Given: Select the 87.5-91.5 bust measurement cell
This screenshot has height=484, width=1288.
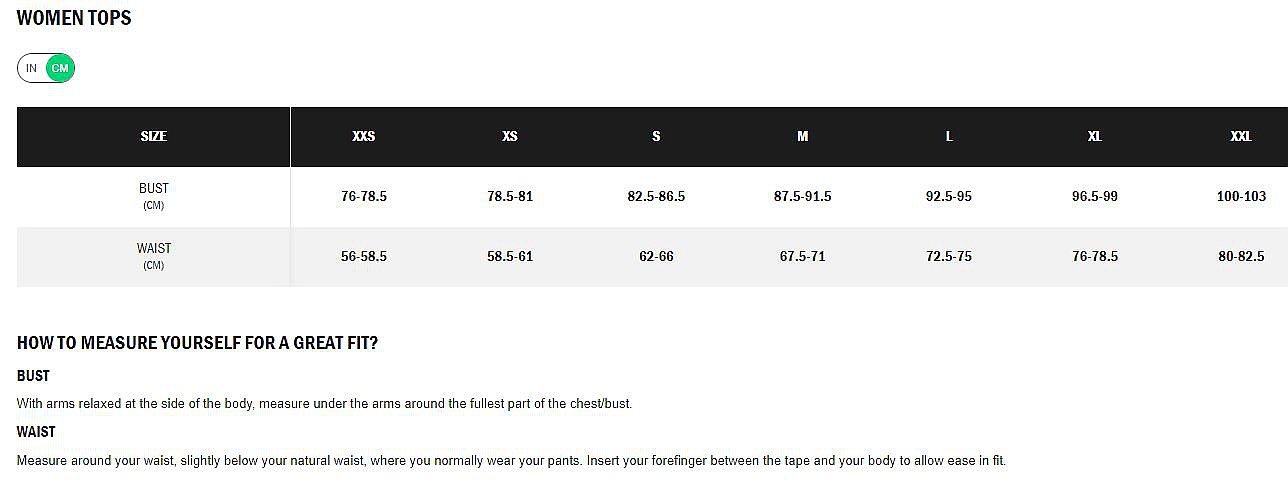Looking at the screenshot, I should (x=803, y=196).
